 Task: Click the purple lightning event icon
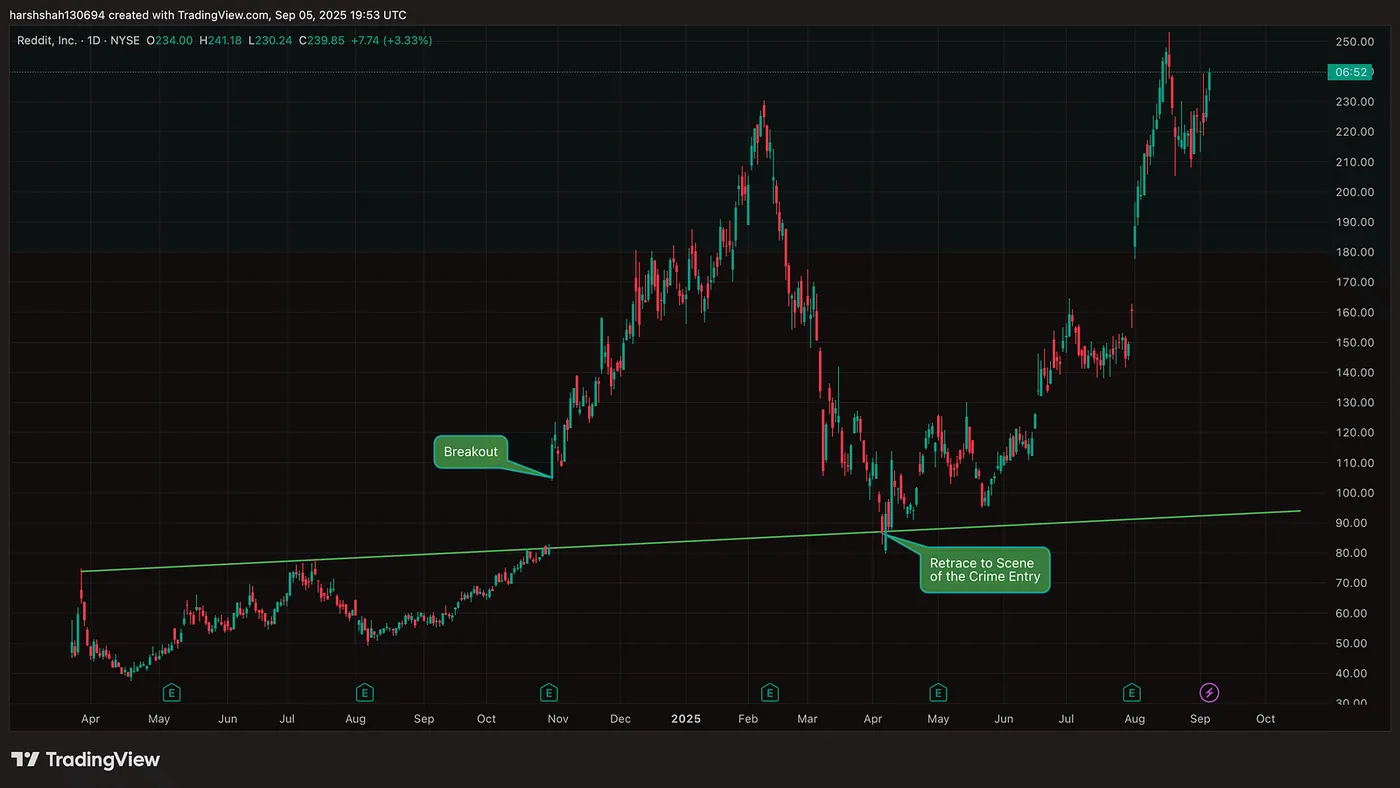[x=1210, y=692]
